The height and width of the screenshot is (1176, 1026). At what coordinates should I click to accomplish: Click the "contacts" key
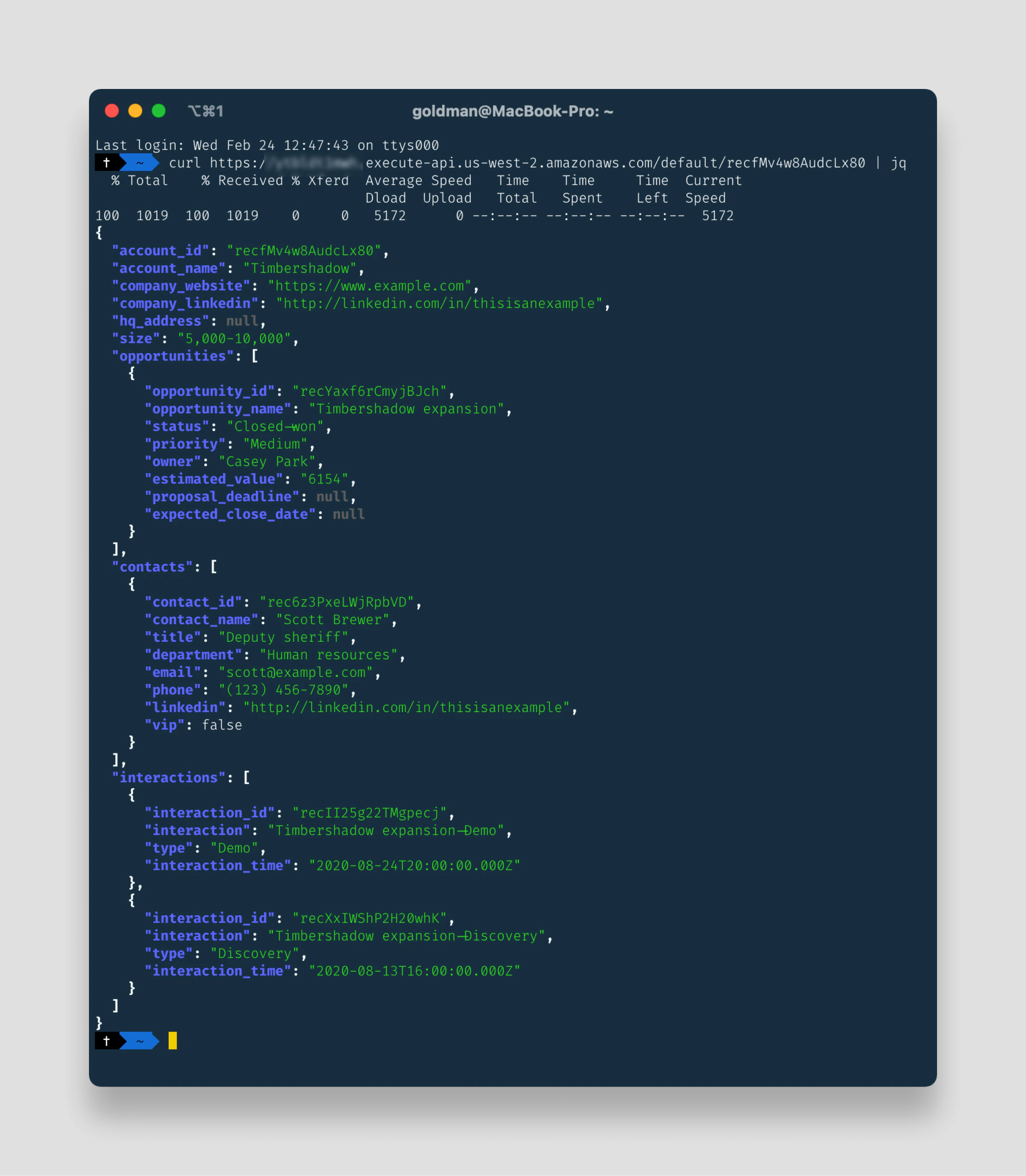pos(152,567)
